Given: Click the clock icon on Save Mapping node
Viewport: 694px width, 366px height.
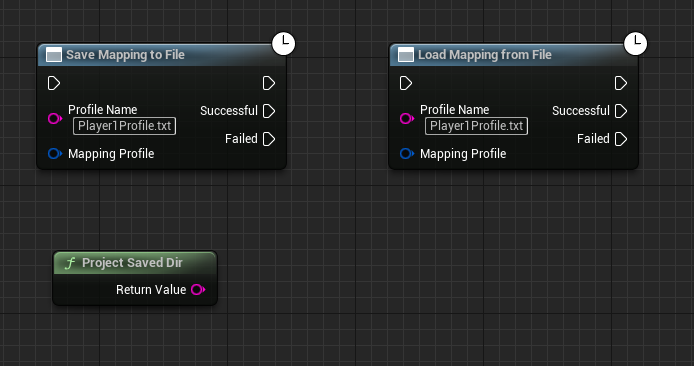Looking at the screenshot, I should pyautogui.click(x=283, y=43).
